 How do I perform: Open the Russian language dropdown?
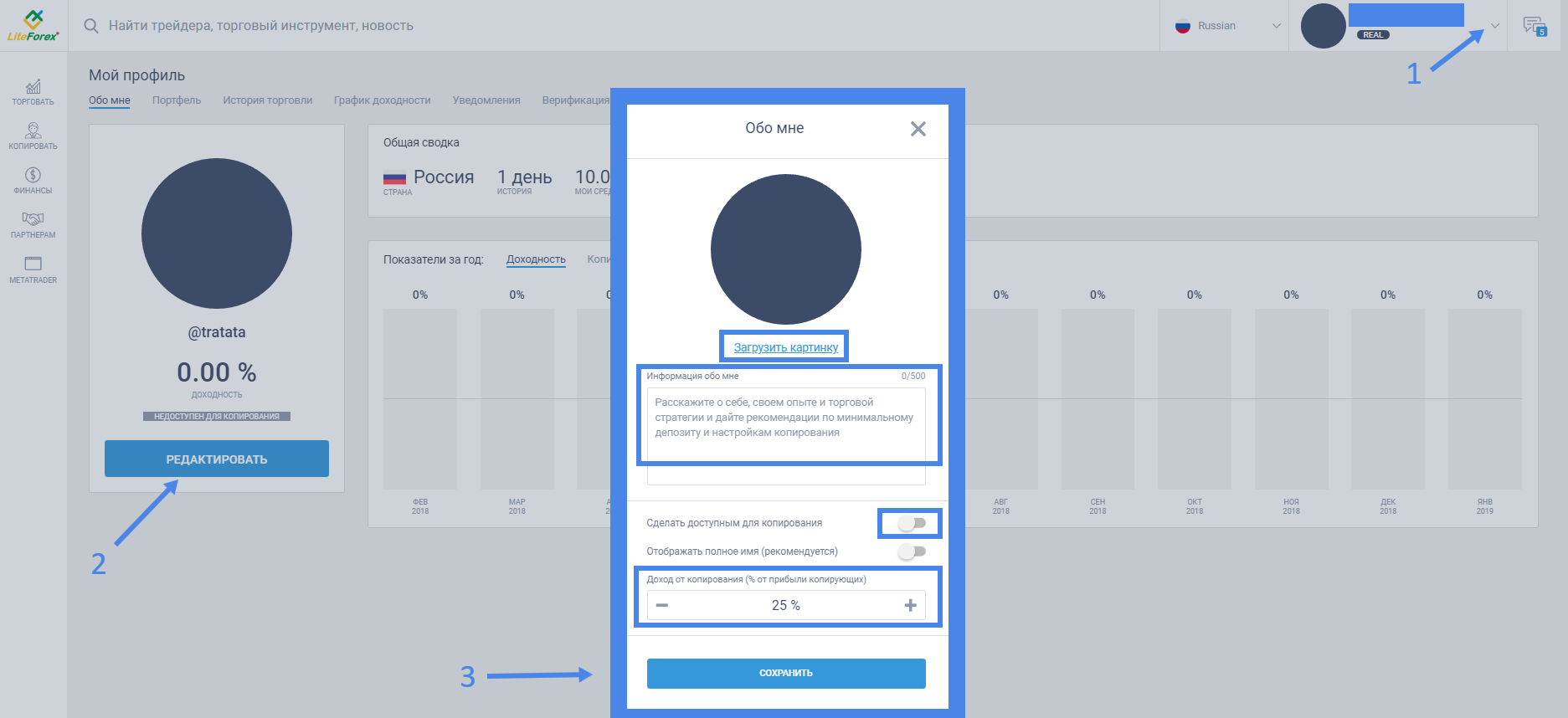[x=1227, y=26]
